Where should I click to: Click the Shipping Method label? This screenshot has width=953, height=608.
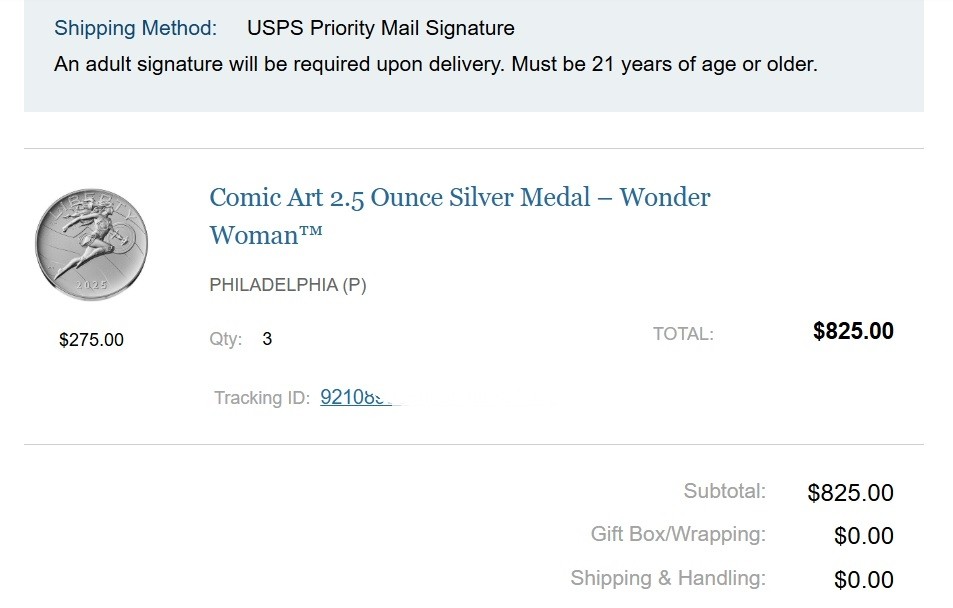[135, 28]
